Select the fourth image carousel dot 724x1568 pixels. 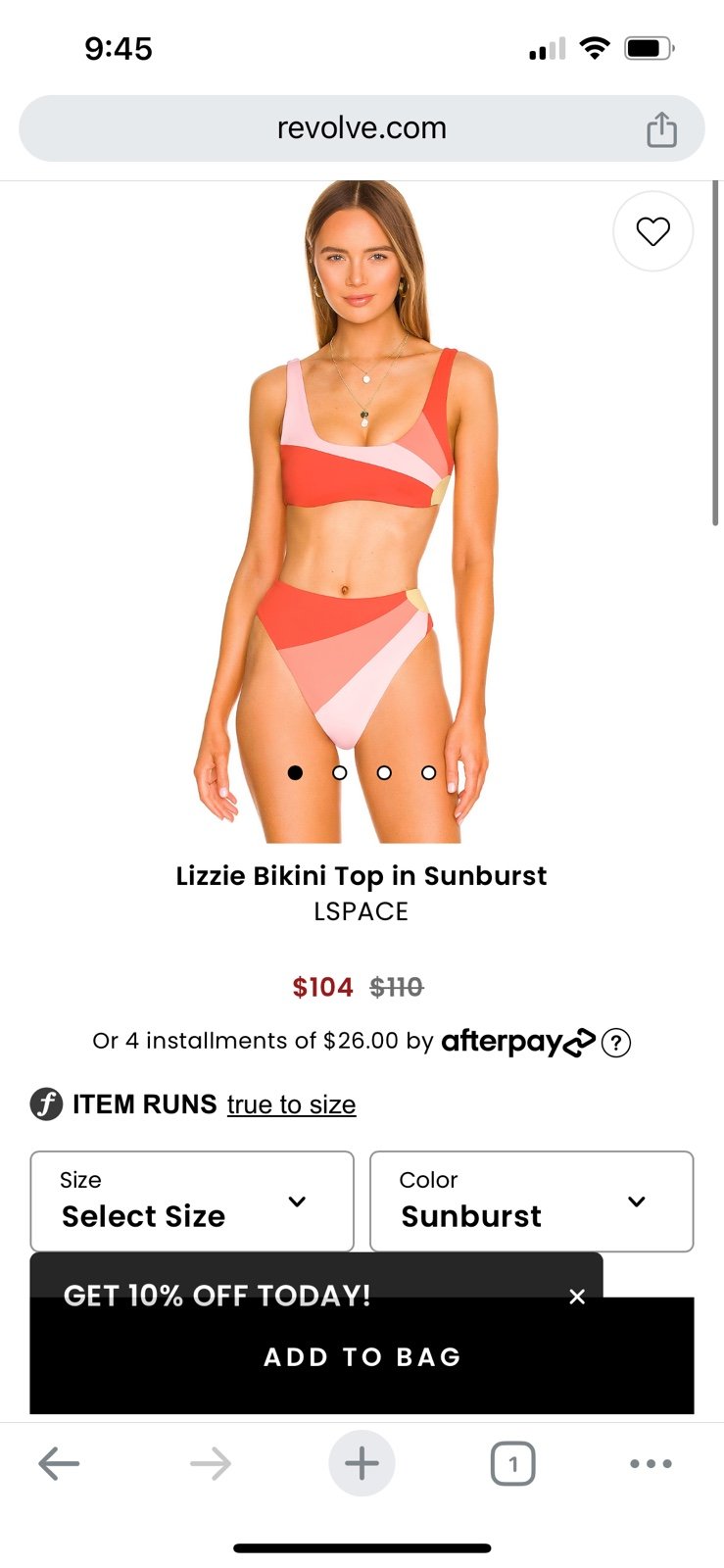[428, 772]
